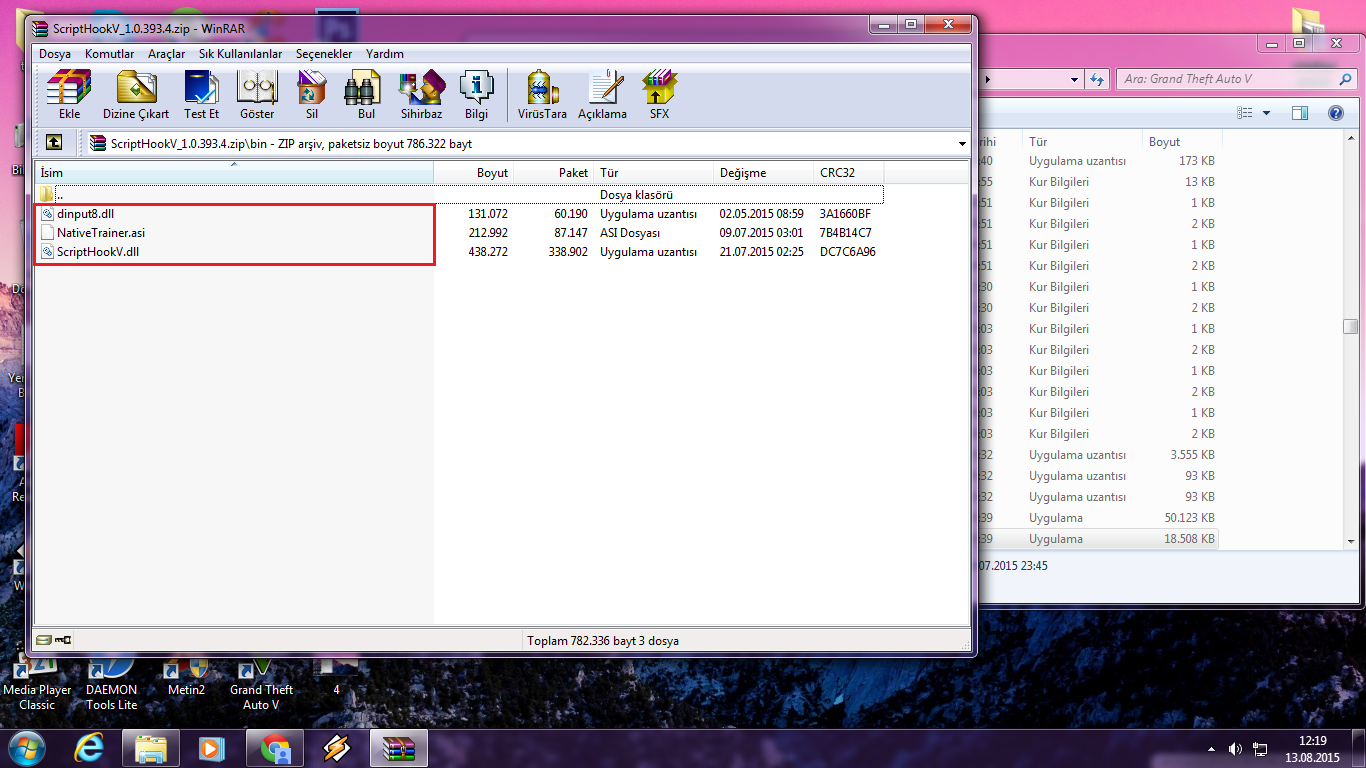Open Google Chrome taskbar button
Viewport: 1366px width, 768px height.
click(275, 748)
